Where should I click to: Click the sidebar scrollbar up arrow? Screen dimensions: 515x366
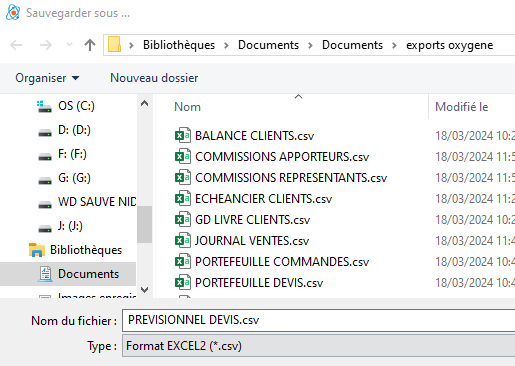(x=145, y=103)
